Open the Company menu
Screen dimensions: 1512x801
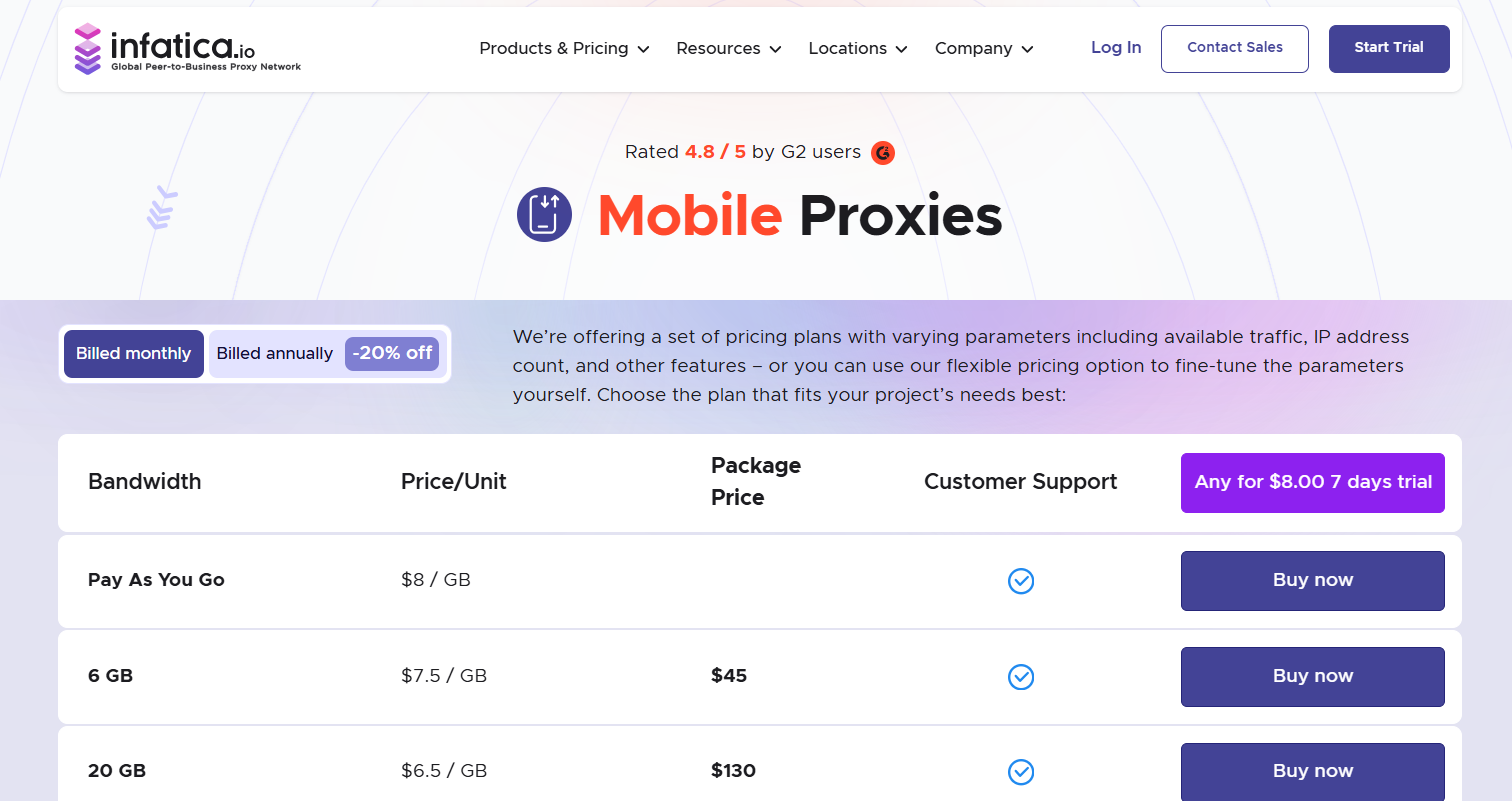(x=983, y=49)
